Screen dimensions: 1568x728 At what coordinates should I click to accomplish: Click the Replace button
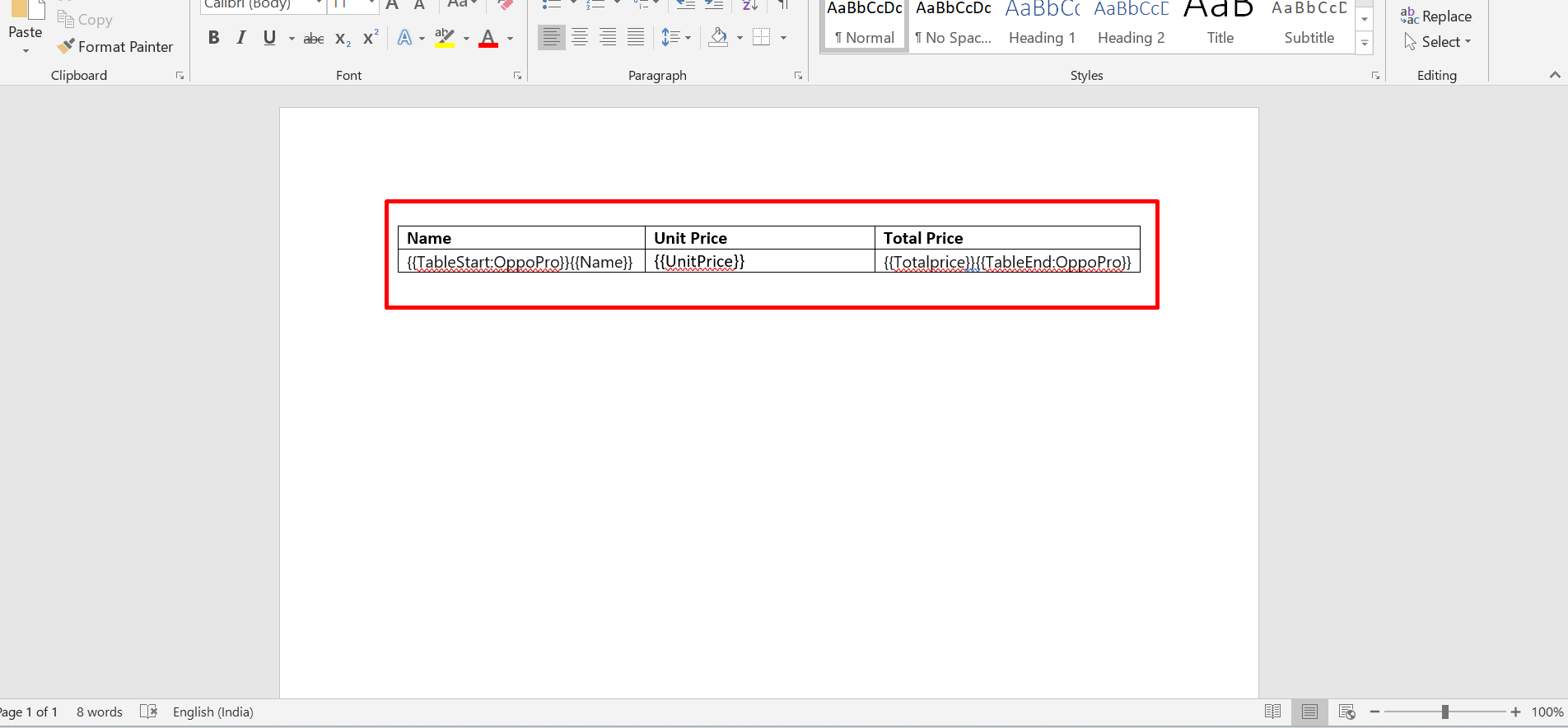(1436, 16)
